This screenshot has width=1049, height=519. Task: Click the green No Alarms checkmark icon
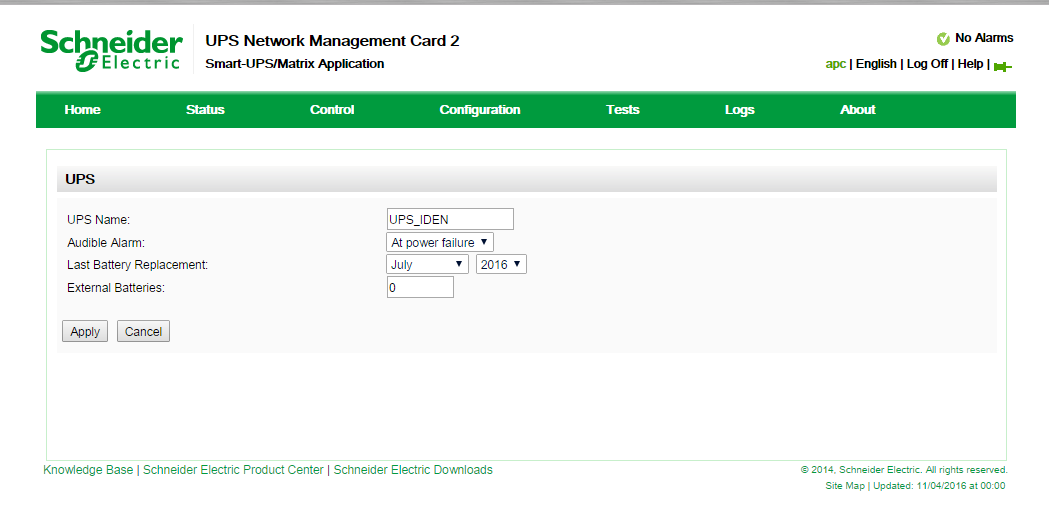(x=943, y=39)
